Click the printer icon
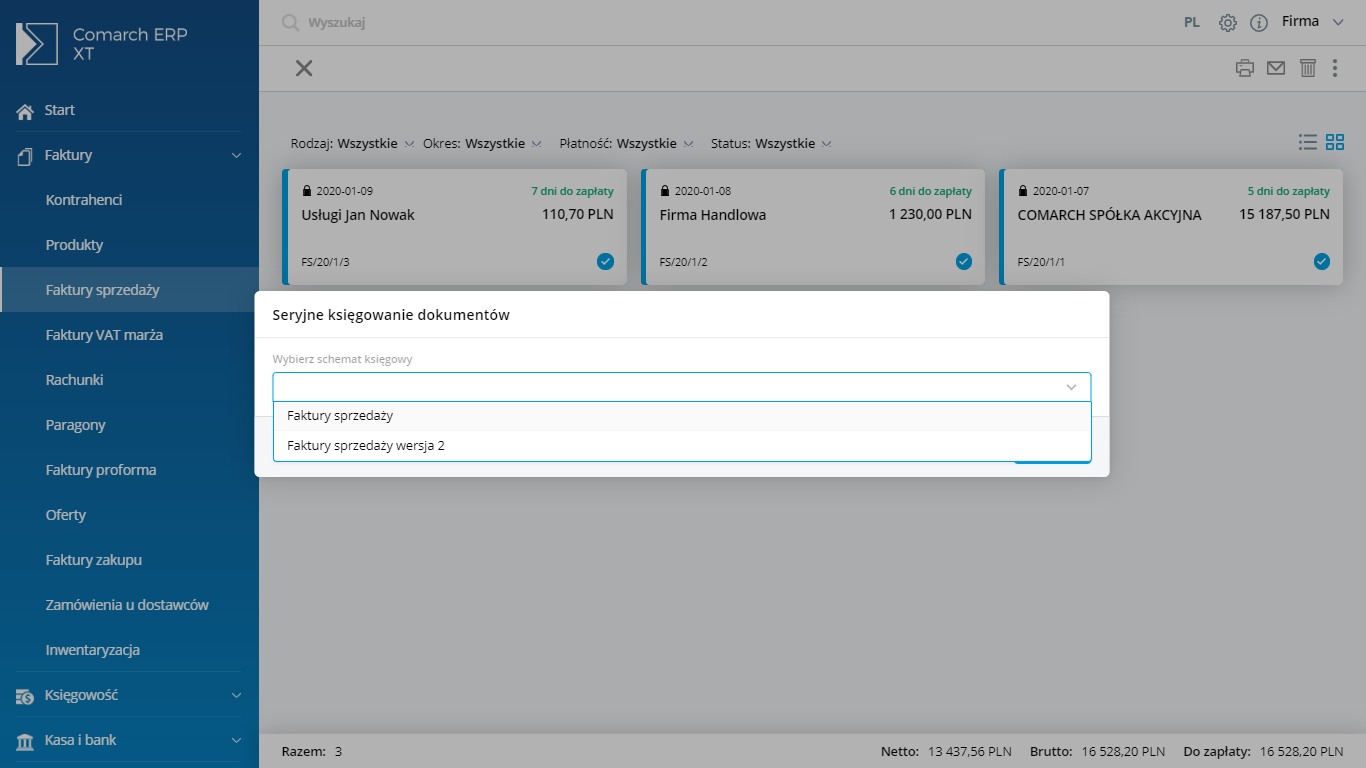Viewport: 1366px width, 768px height. 1245,68
